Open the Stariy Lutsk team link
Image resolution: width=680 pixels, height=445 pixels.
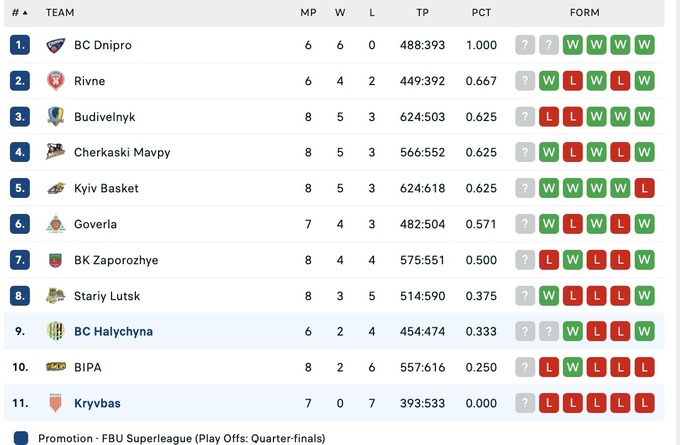pos(107,296)
